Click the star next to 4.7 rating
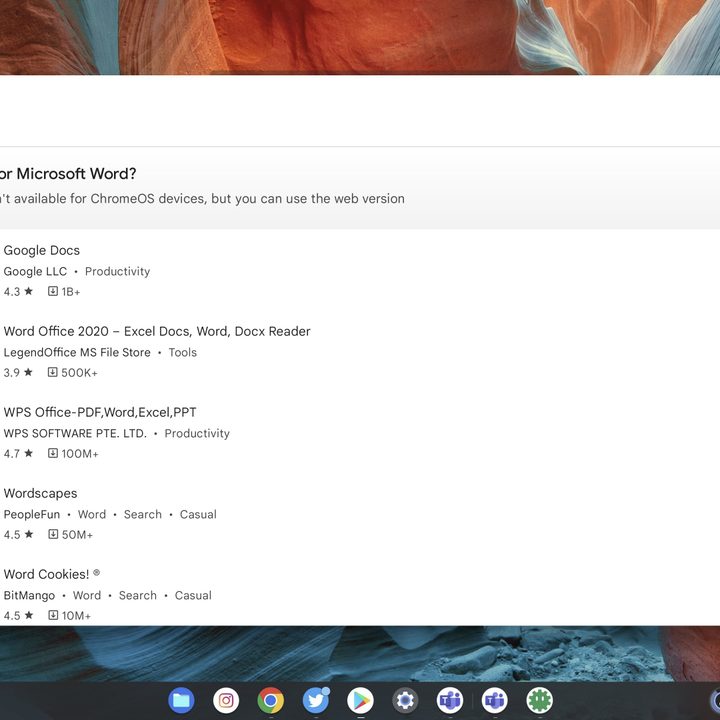Screen dimensions: 720x720 tap(28, 453)
